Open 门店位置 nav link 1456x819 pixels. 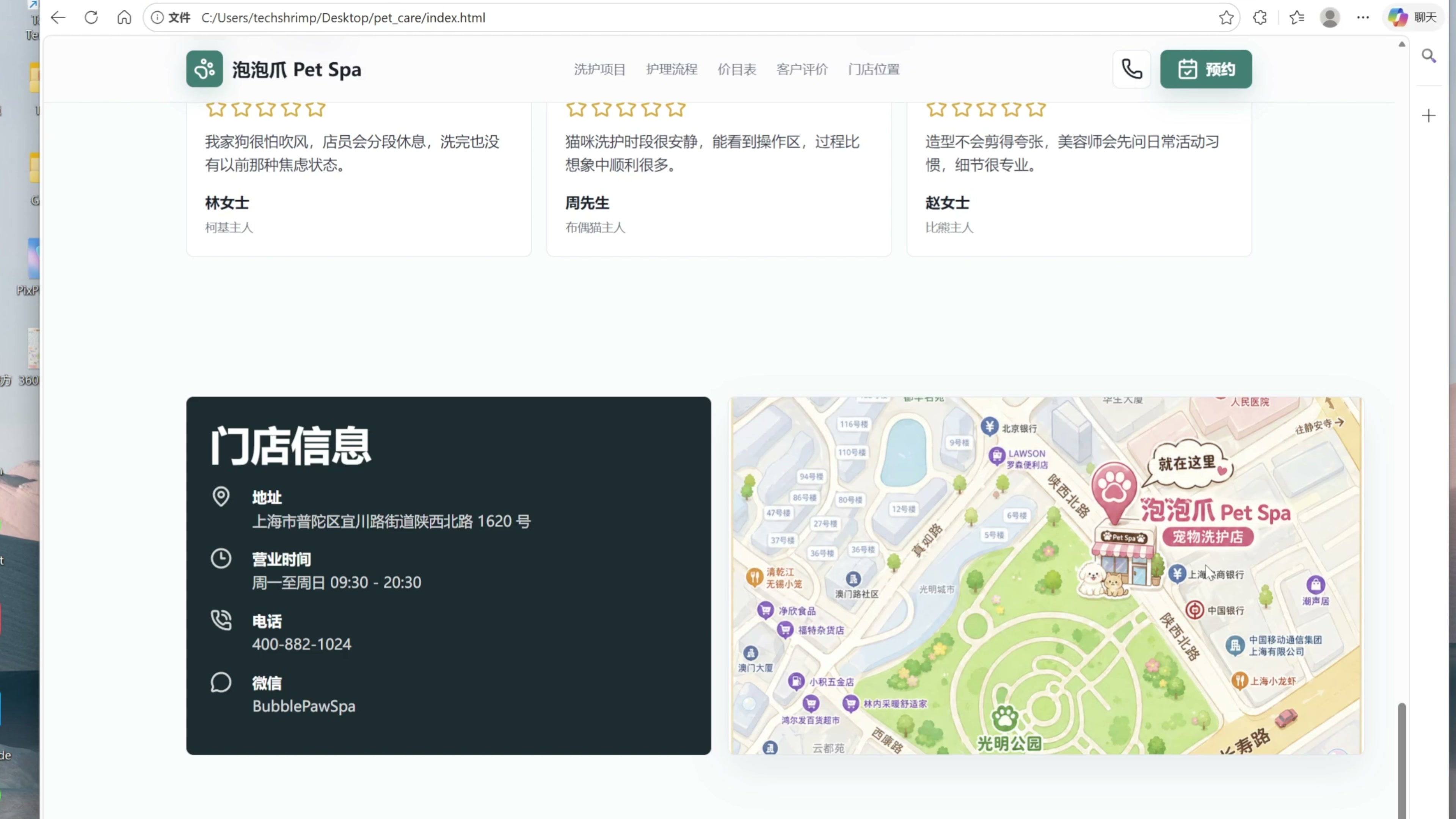tap(873, 69)
